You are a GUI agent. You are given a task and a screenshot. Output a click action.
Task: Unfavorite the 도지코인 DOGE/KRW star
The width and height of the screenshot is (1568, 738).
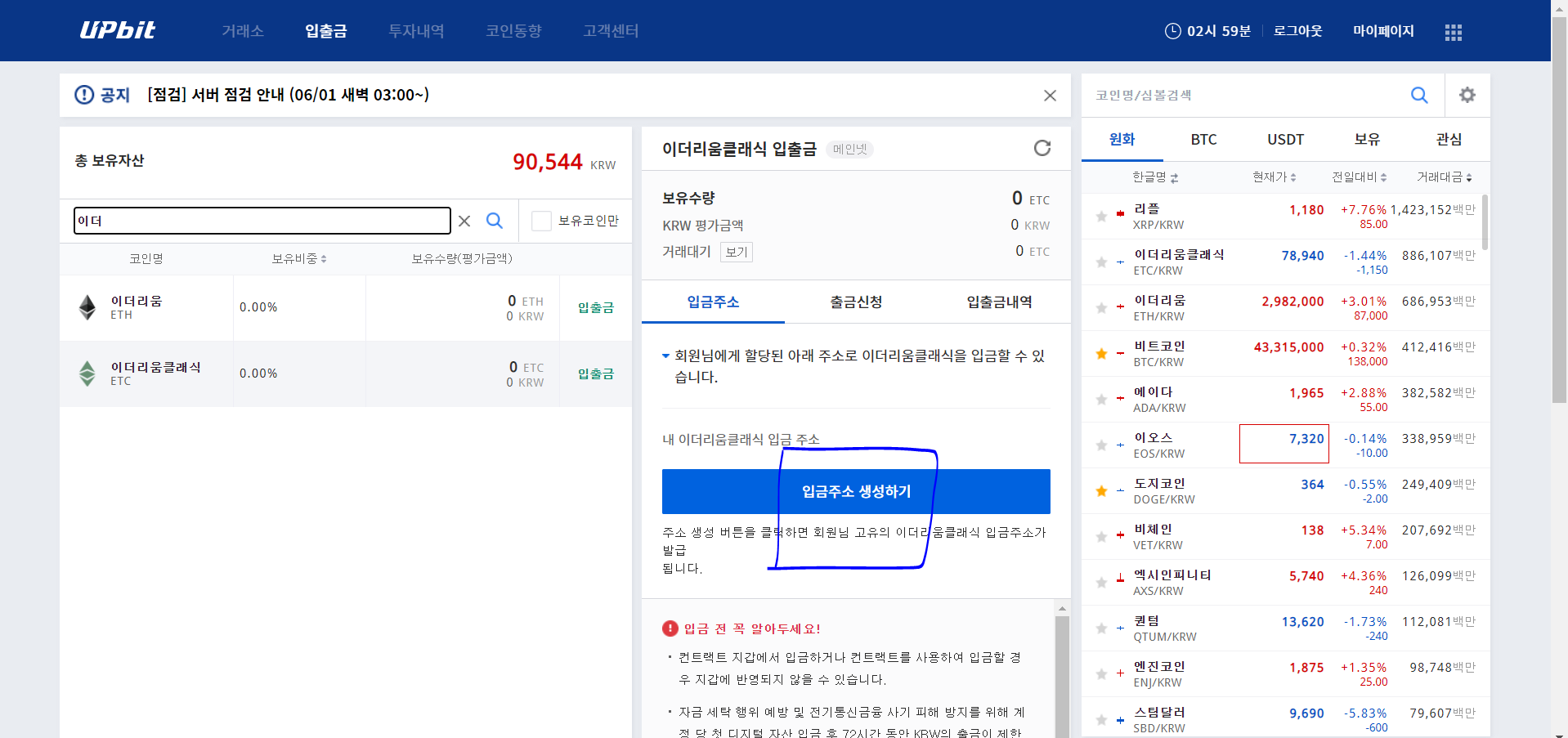(1101, 491)
